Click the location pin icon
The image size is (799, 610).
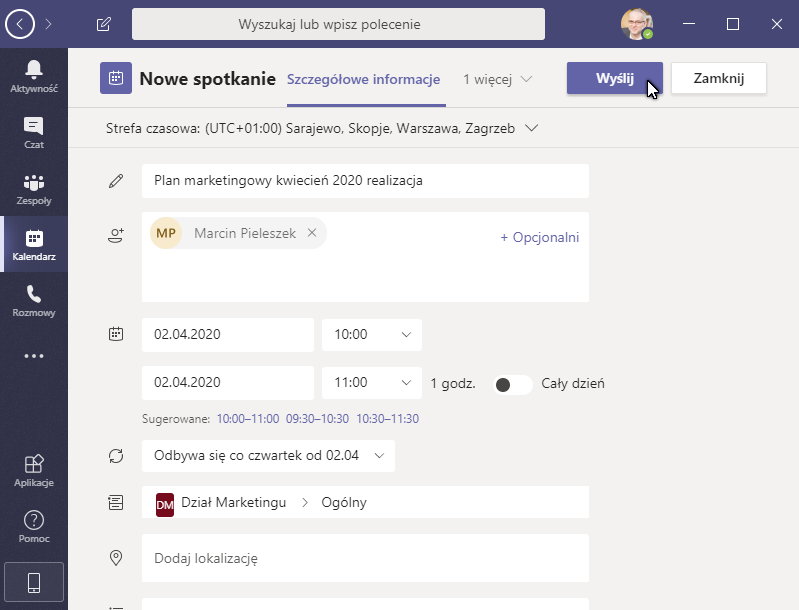click(116, 558)
